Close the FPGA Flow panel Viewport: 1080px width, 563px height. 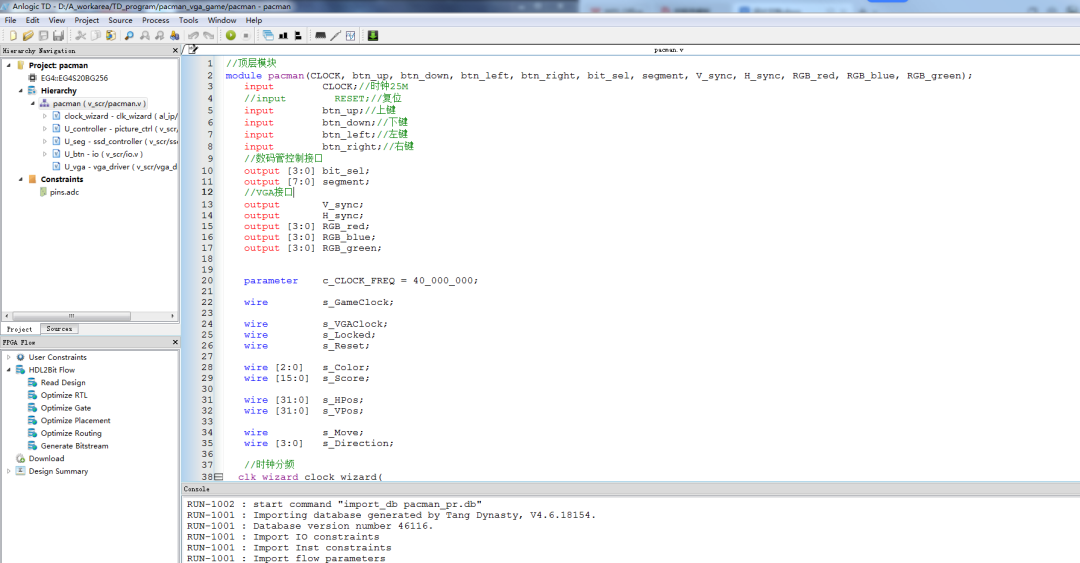pyautogui.click(x=175, y=342)
